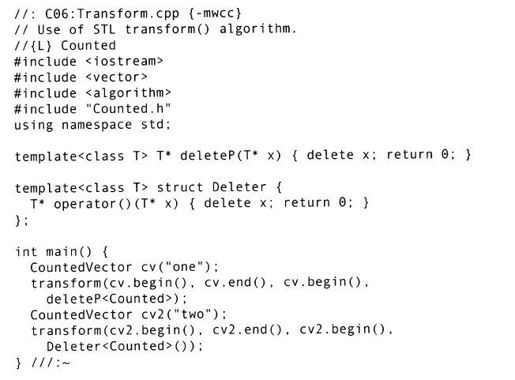Image resolution: width=515 pixels, height=380 pixels.
Task: Click cv.end() in first transform call
Action: click(235, 282)
